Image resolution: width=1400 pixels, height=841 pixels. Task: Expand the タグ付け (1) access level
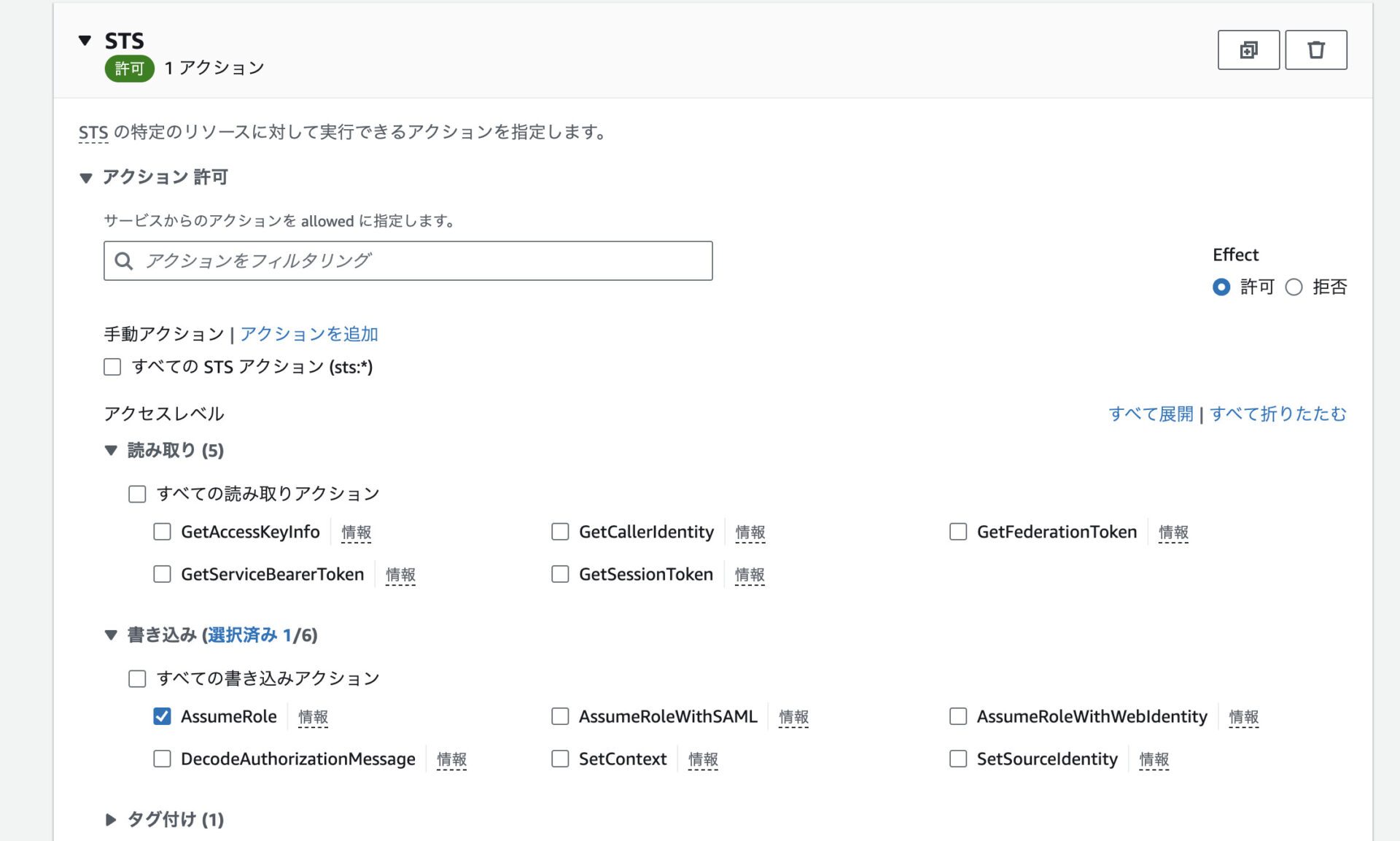(x=111, y=820)
